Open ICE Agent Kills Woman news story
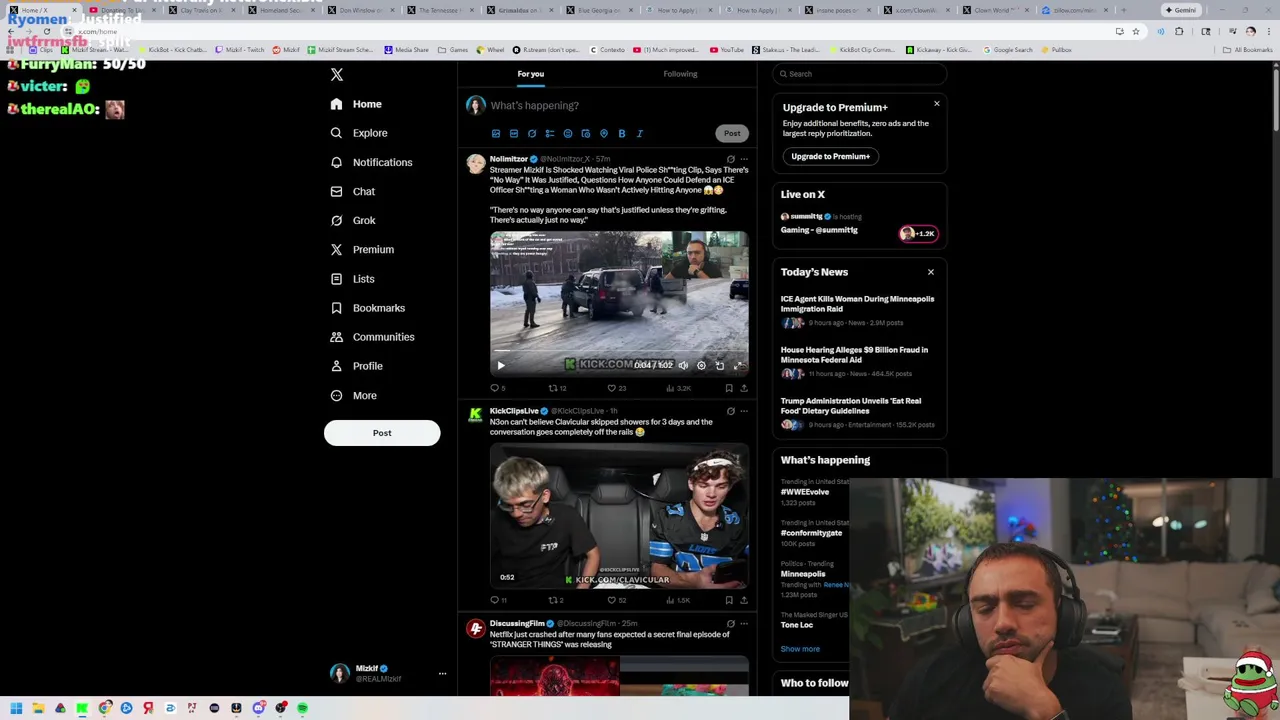The height and width of the screenshot is (720, 1280). (x=859, y=310)
